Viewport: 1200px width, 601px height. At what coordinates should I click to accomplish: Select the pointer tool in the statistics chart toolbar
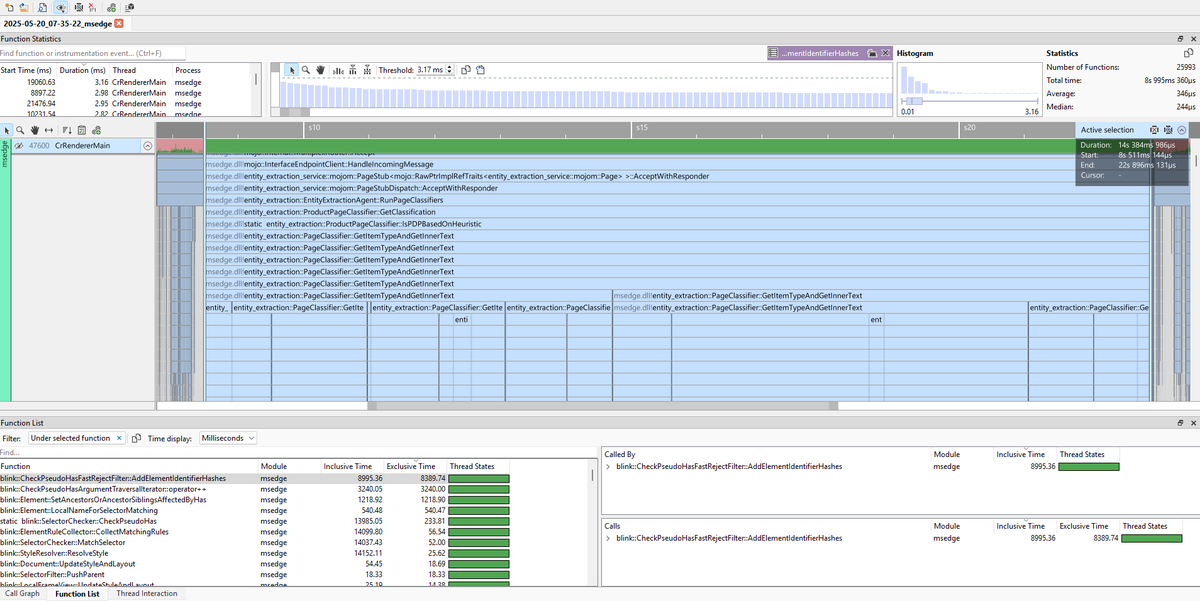pyautogui.click(x=292, y=70)
